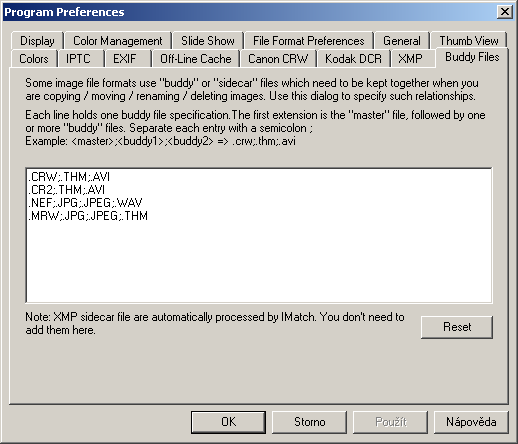Open File Format Preferences tab
518x444 pixels.
coord(308,41)
